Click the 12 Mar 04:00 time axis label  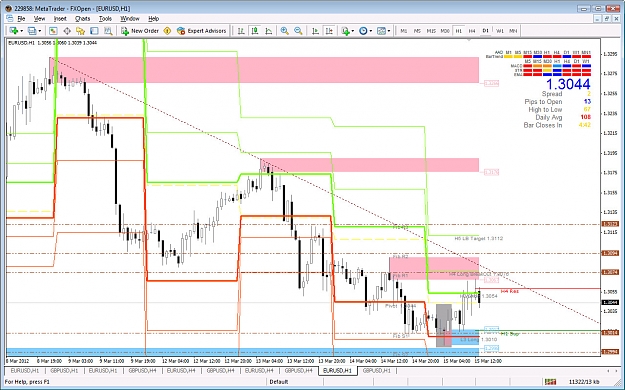pyautogui.click(x=175, y=361)
